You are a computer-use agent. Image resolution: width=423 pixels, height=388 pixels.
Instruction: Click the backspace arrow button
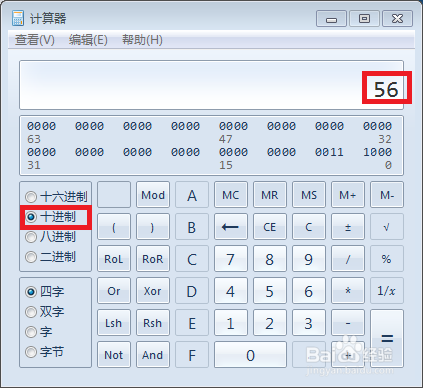coord(231,227)
